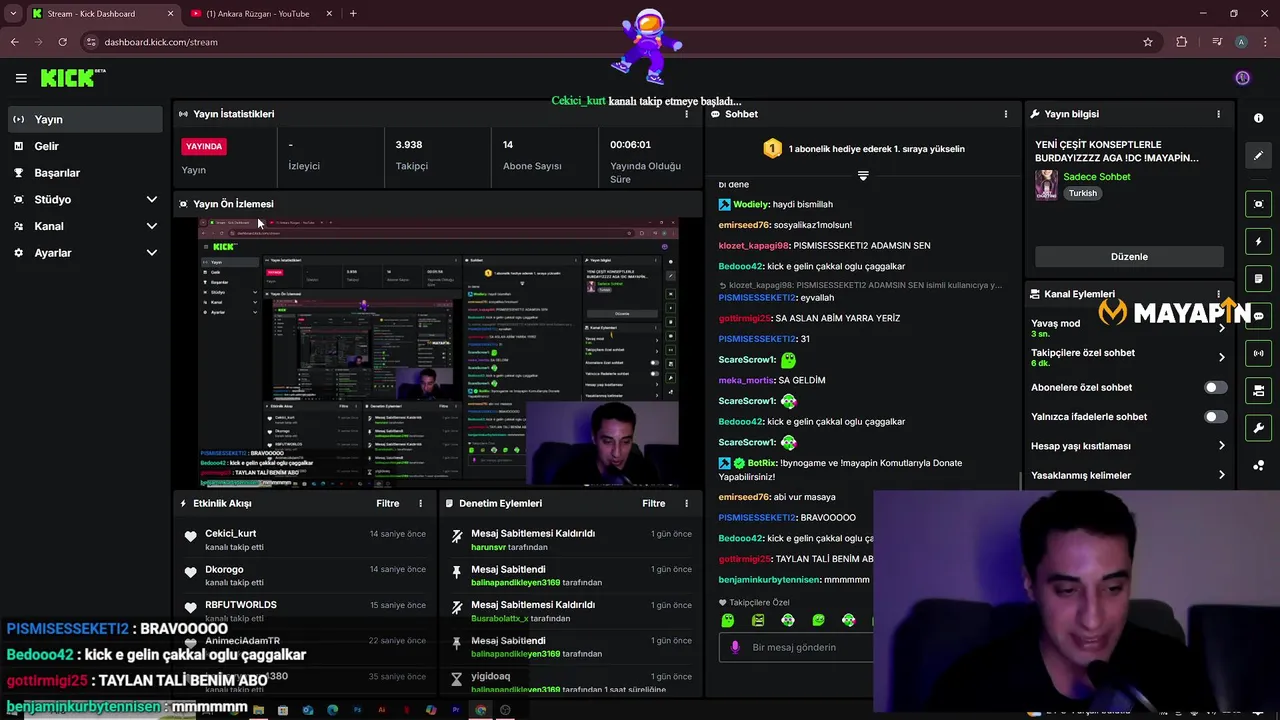1280x720 pixels.
Task: Toggle Yalnızca ifadelerle sohbet switch
Action: click(1215, 416)
